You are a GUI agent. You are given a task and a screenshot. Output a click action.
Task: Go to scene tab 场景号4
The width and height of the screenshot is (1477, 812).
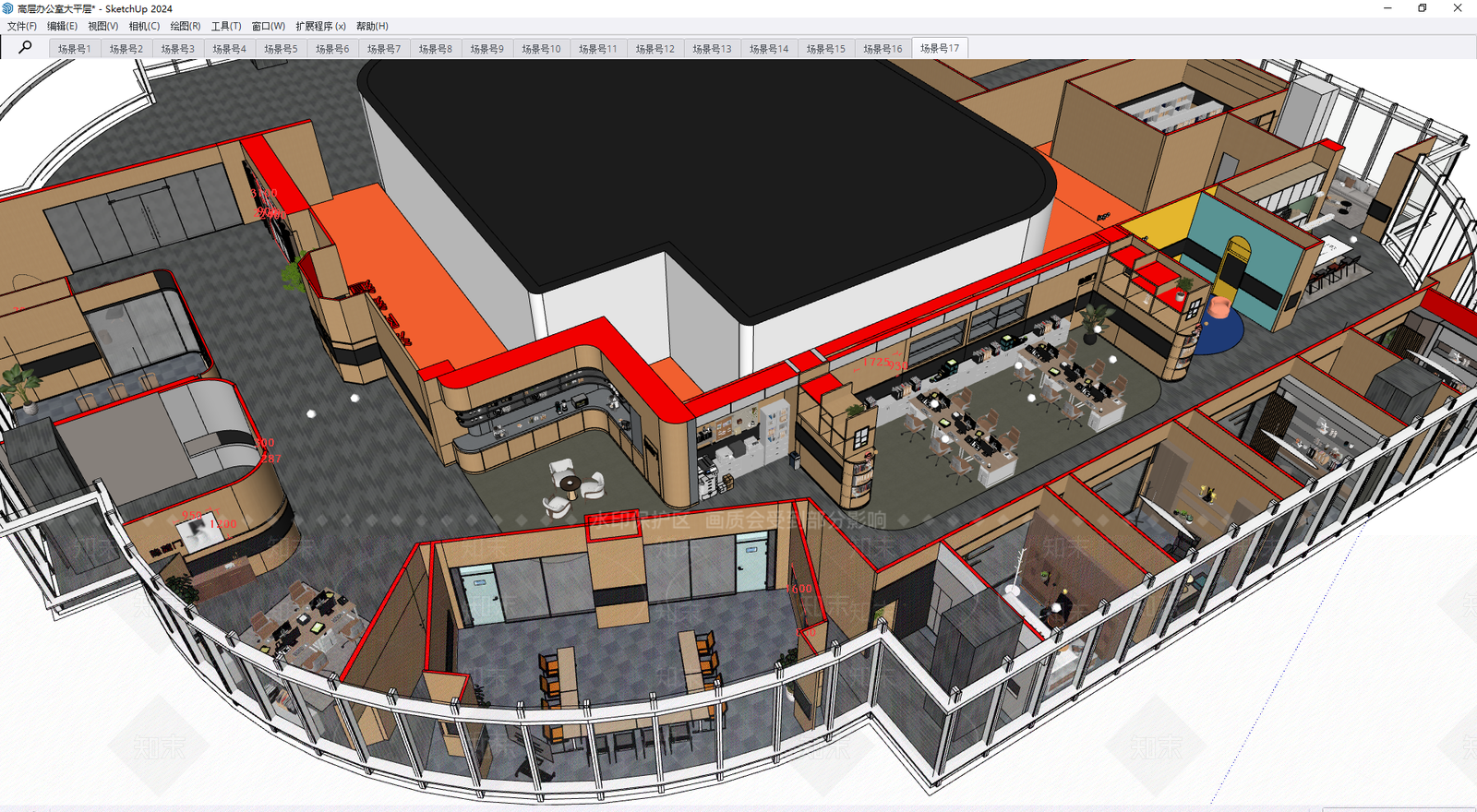click(x=230, y=48)
